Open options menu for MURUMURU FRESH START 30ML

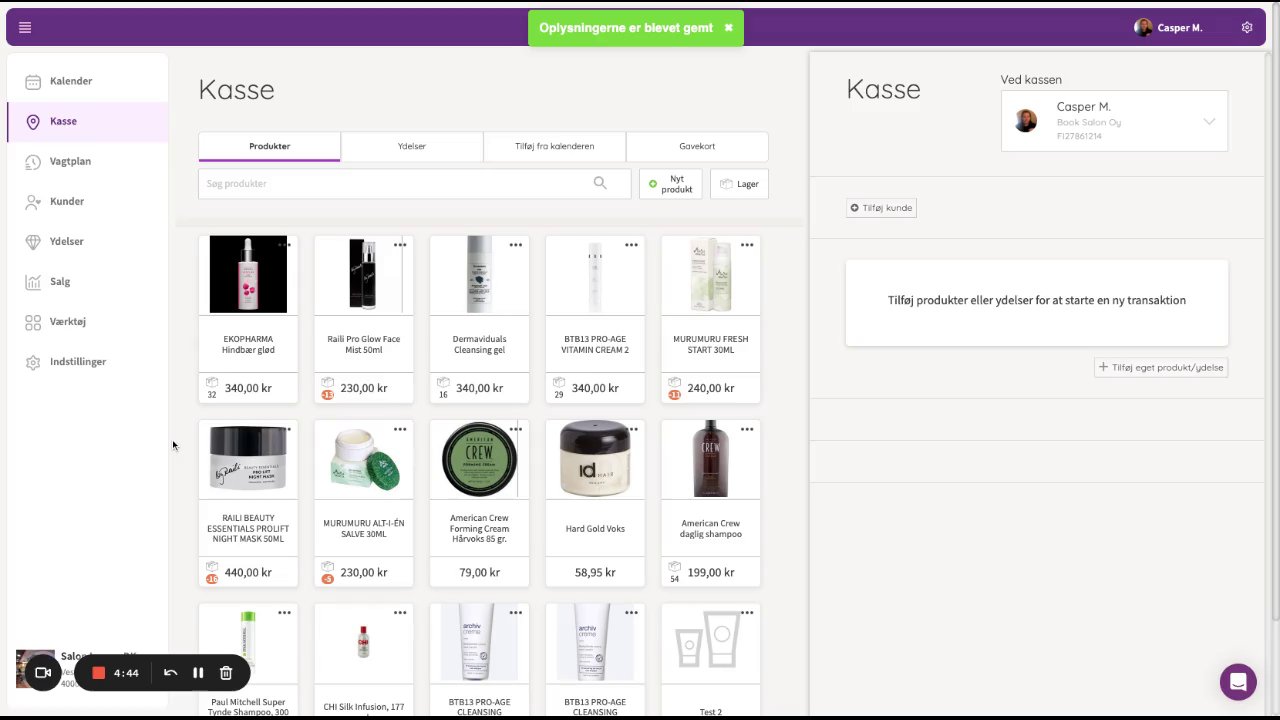pyautogui.click(x=747, y=245)
